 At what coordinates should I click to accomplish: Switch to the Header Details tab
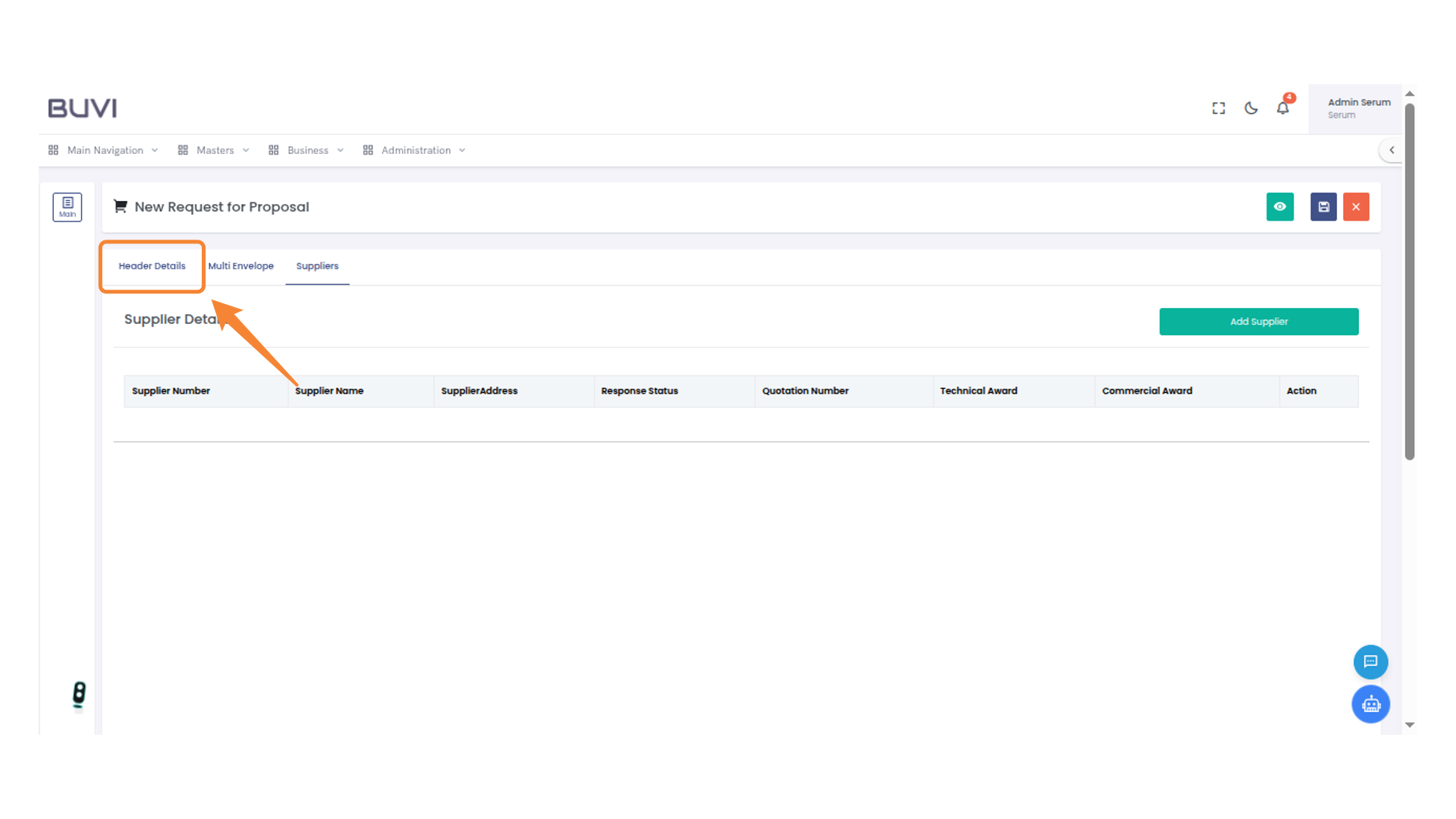pyautogui.click(x=152, y=266)
